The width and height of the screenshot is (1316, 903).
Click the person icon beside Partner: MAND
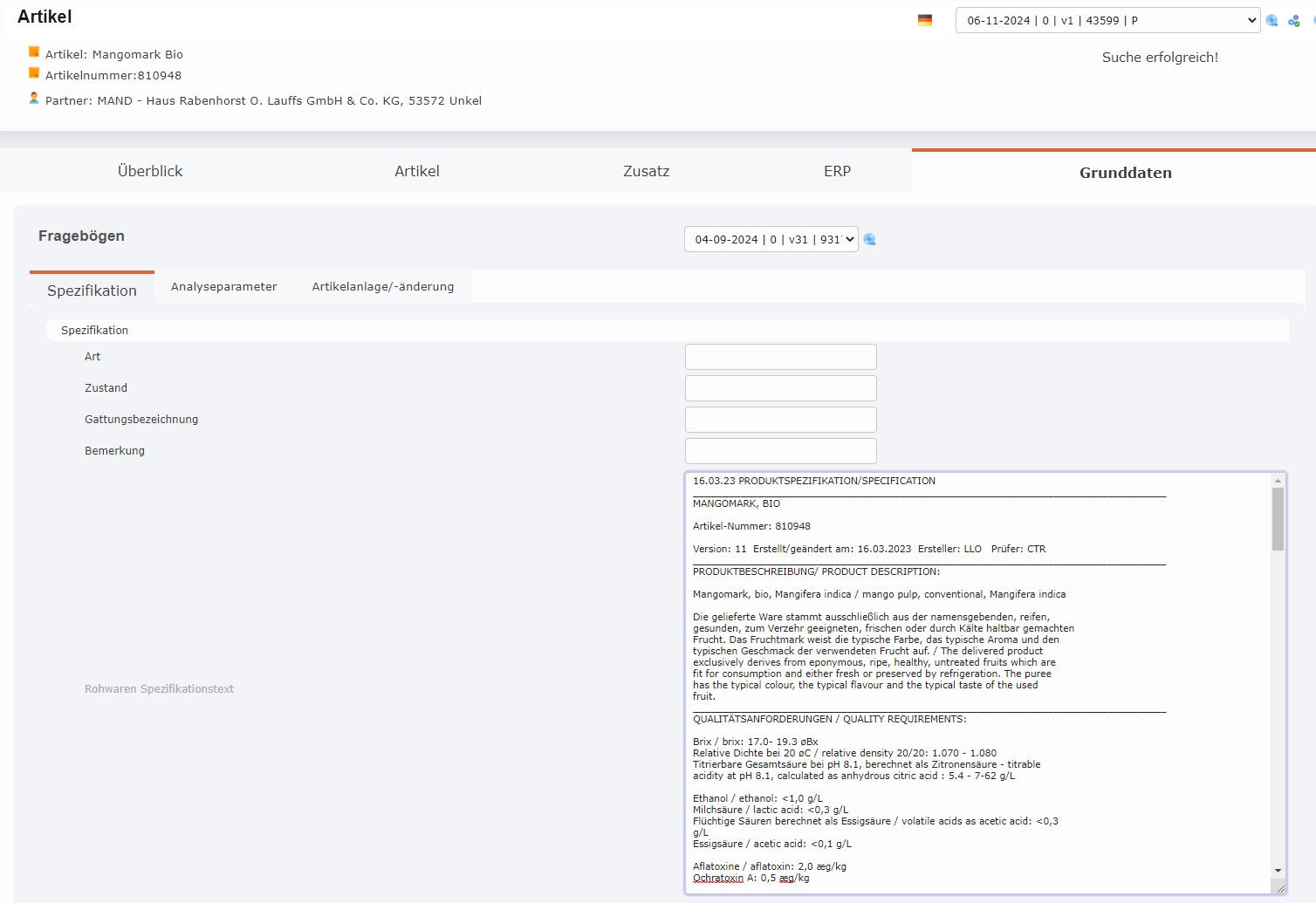tap(34, 98)
